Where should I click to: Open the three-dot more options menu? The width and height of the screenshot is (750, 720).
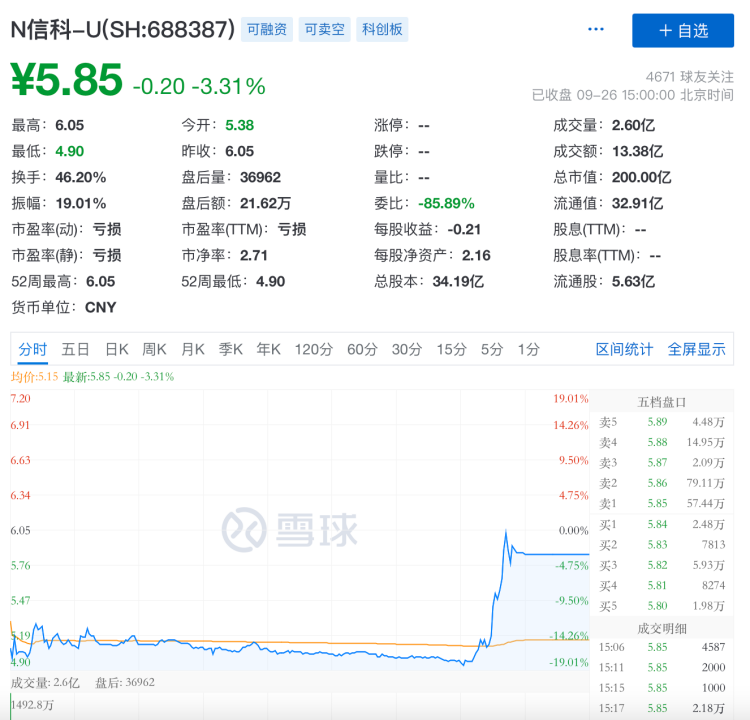596,30
